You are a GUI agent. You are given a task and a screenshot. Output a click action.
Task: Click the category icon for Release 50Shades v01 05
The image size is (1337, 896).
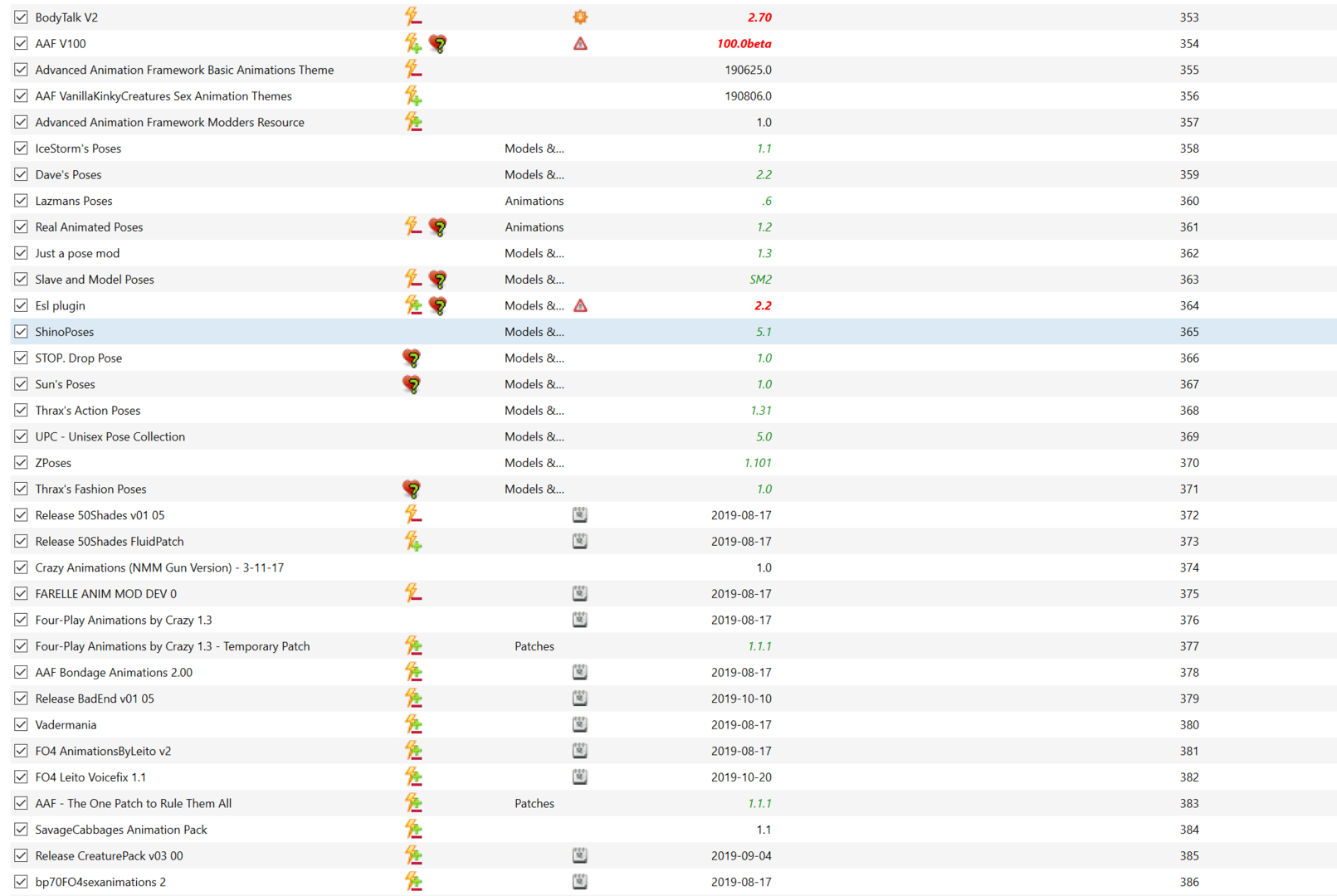pos(580,514)
